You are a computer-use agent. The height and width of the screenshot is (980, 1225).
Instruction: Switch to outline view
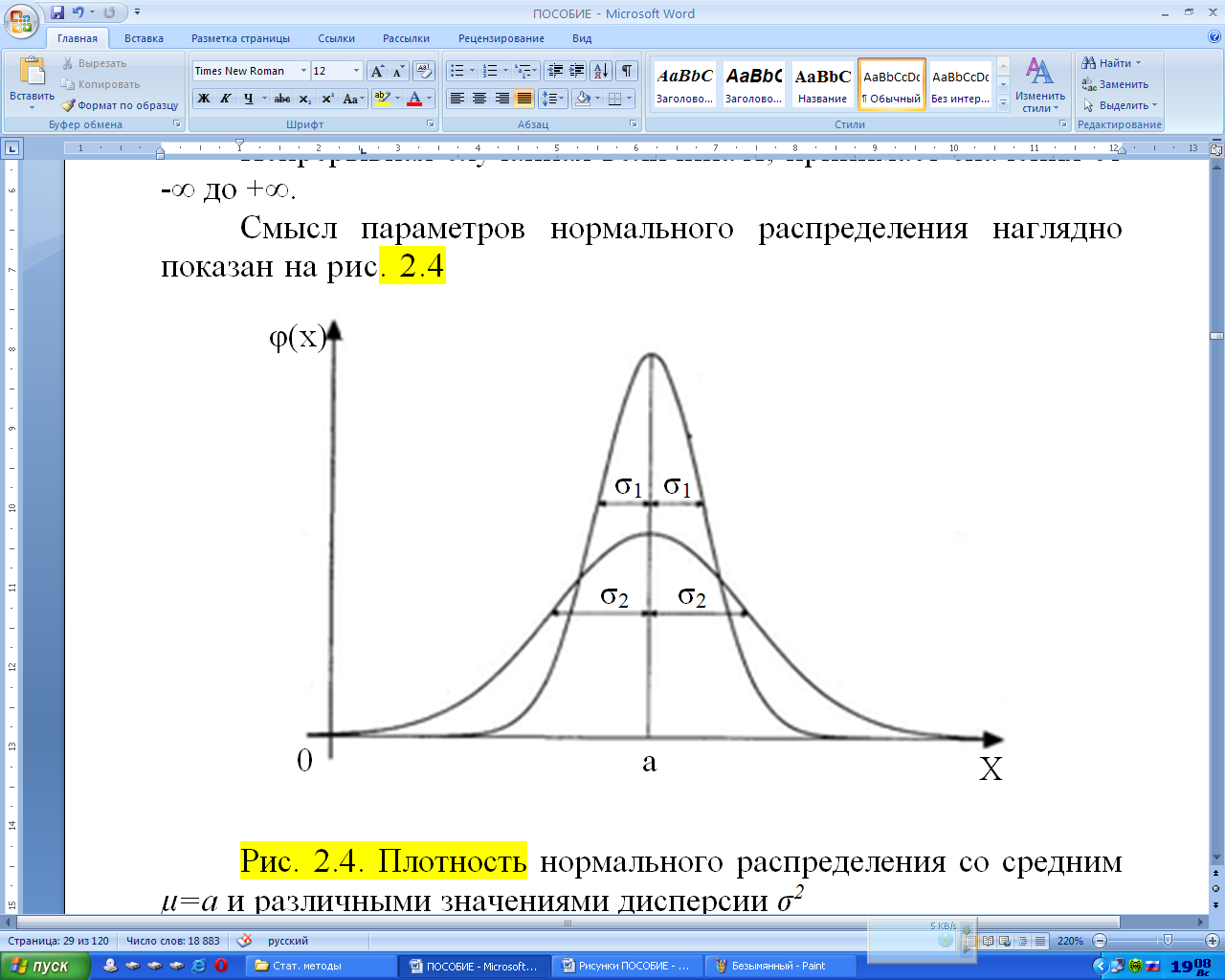click(1023, 941)
